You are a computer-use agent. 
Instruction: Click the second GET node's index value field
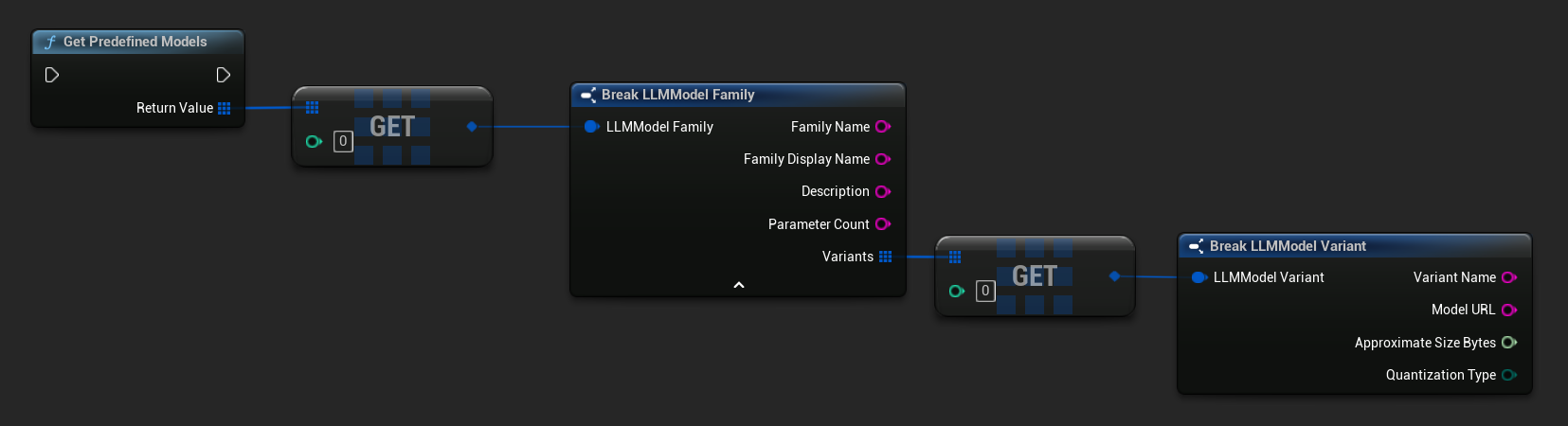985,291
